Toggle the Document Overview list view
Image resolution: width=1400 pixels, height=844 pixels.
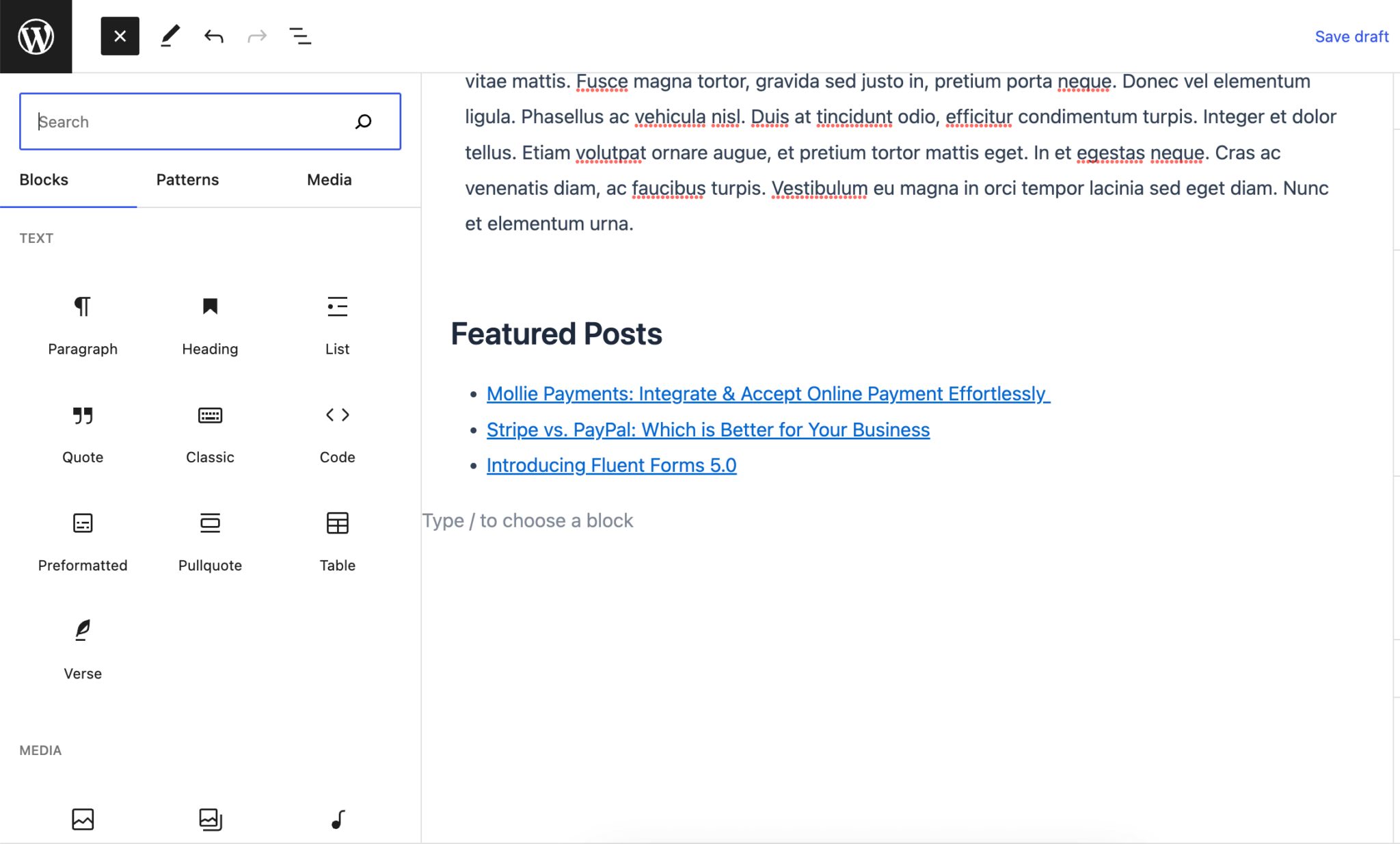pyautogui.click(x=300, y=36)
